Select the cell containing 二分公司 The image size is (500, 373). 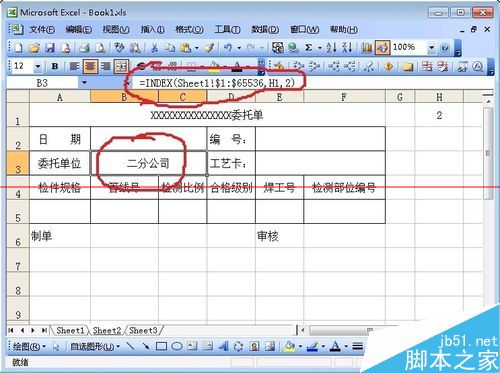pos(148,163)
